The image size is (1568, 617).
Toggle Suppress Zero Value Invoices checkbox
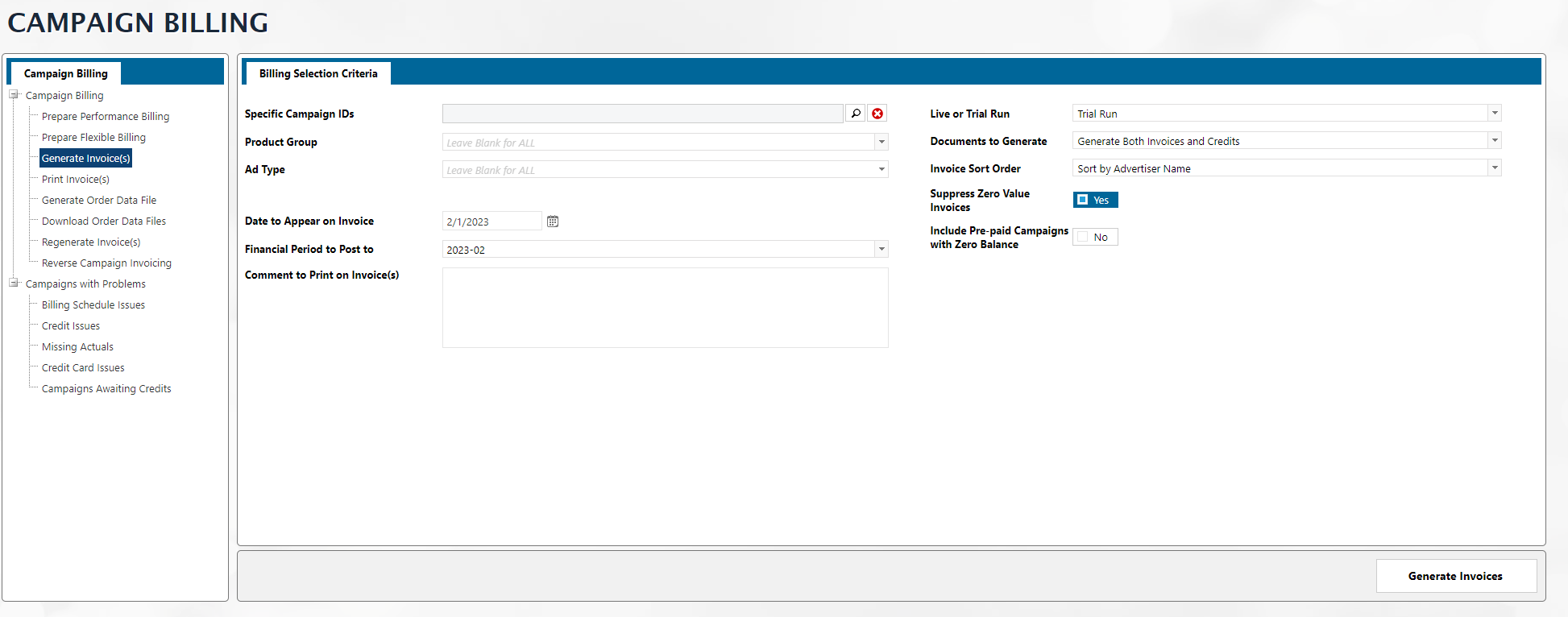coord(1083,200)
